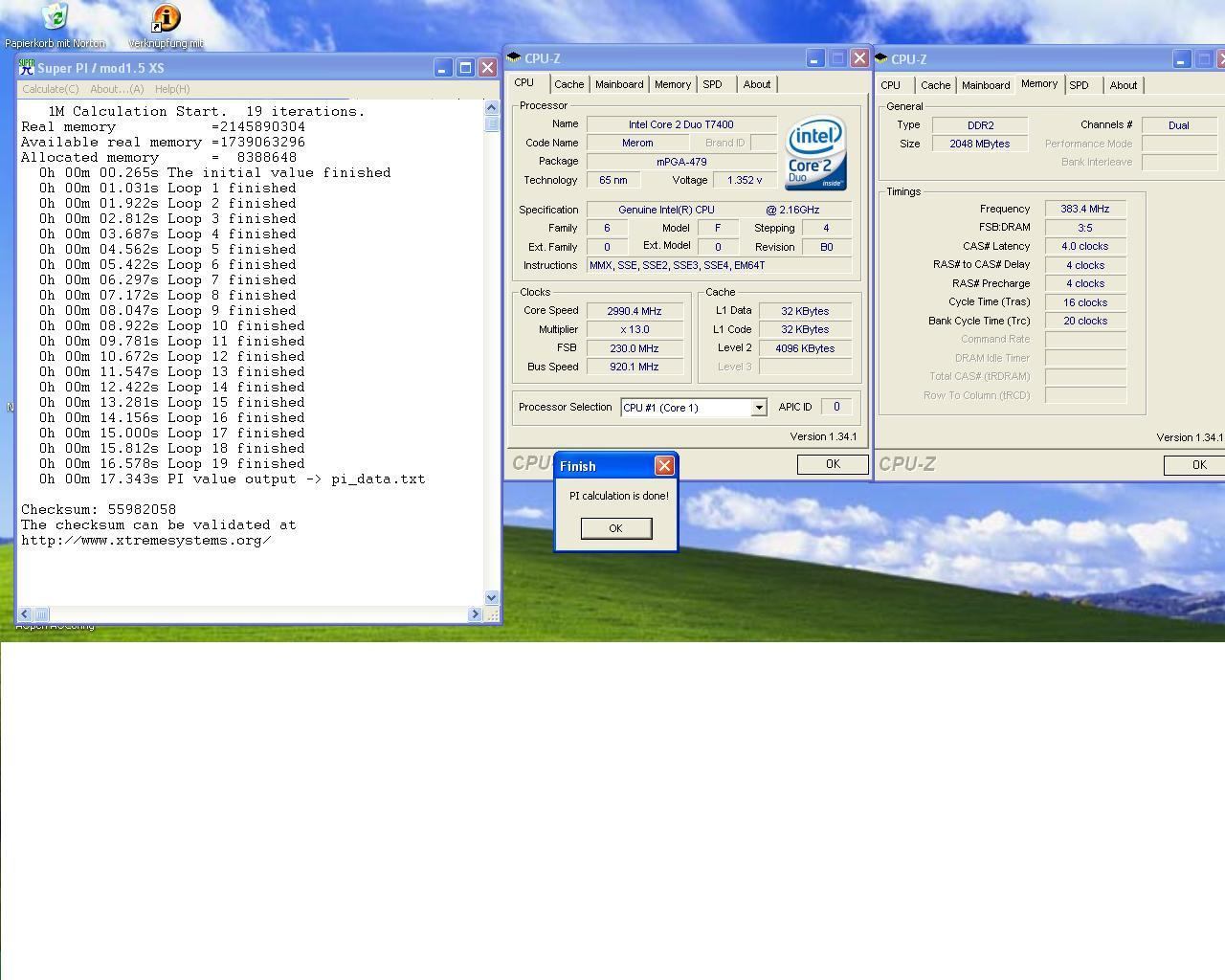The height and width of the screenshot is (980, 1225).
Task: Click OK in the first CPU-Z window
Action: point(833,464)
